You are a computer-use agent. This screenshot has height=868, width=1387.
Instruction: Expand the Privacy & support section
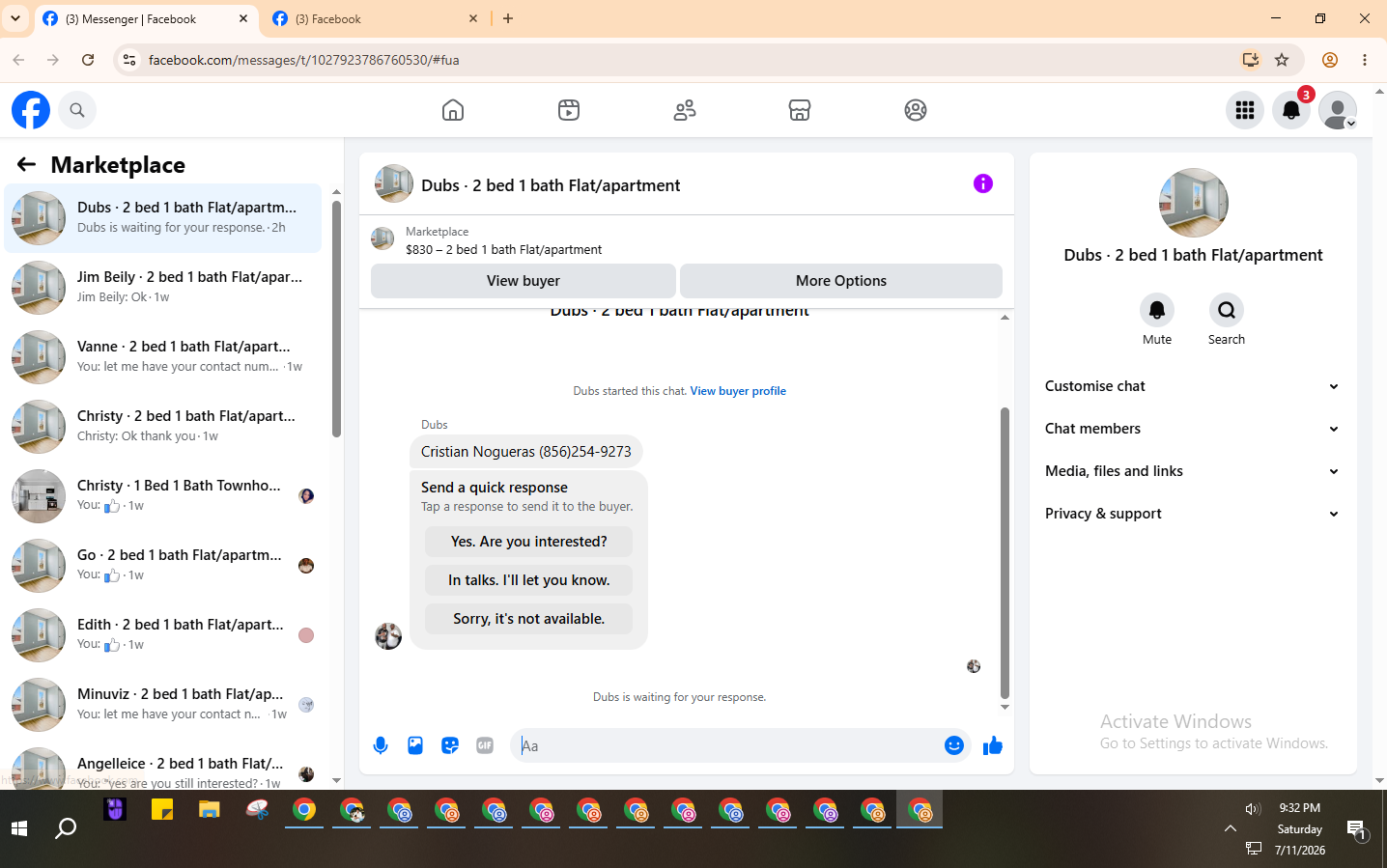1193,514
